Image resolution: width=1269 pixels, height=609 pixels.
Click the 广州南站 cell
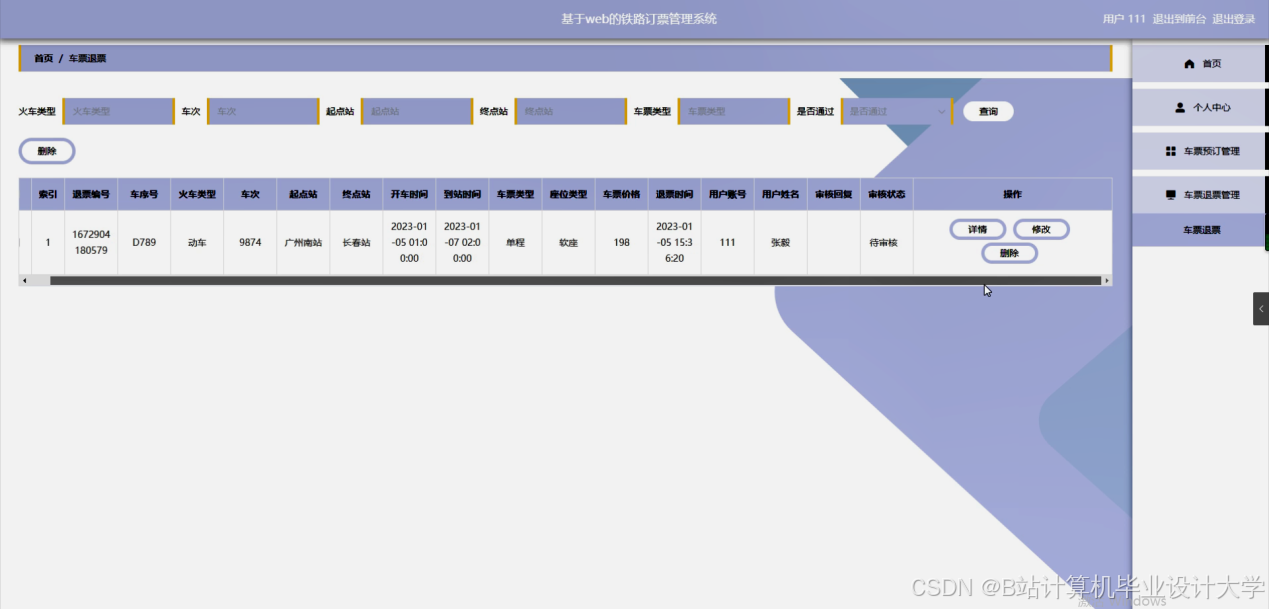303,242
